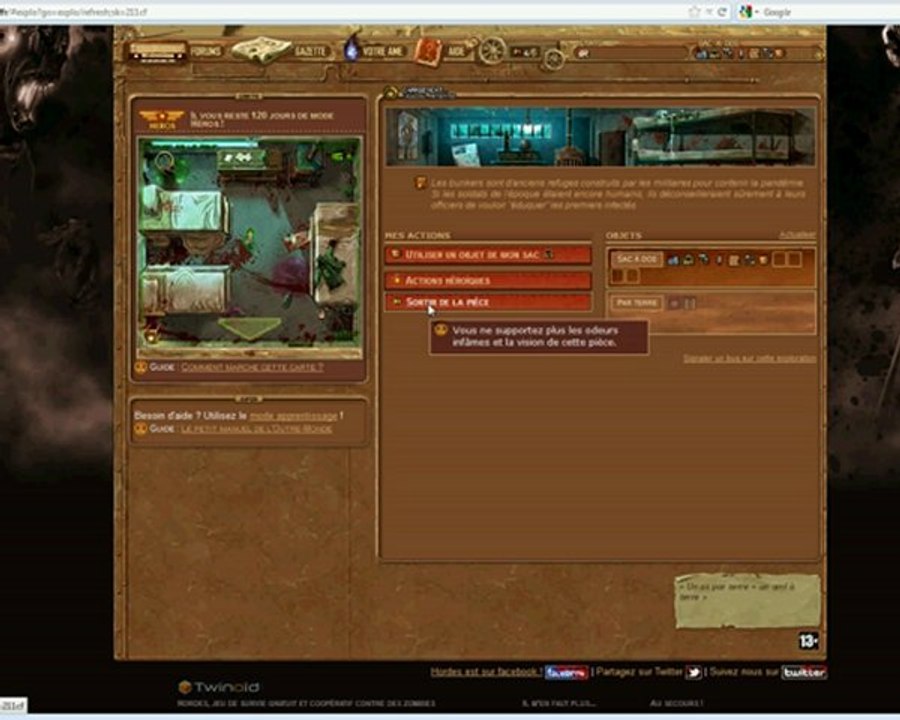Click the 4/6 action points counter

coord(525,52)
